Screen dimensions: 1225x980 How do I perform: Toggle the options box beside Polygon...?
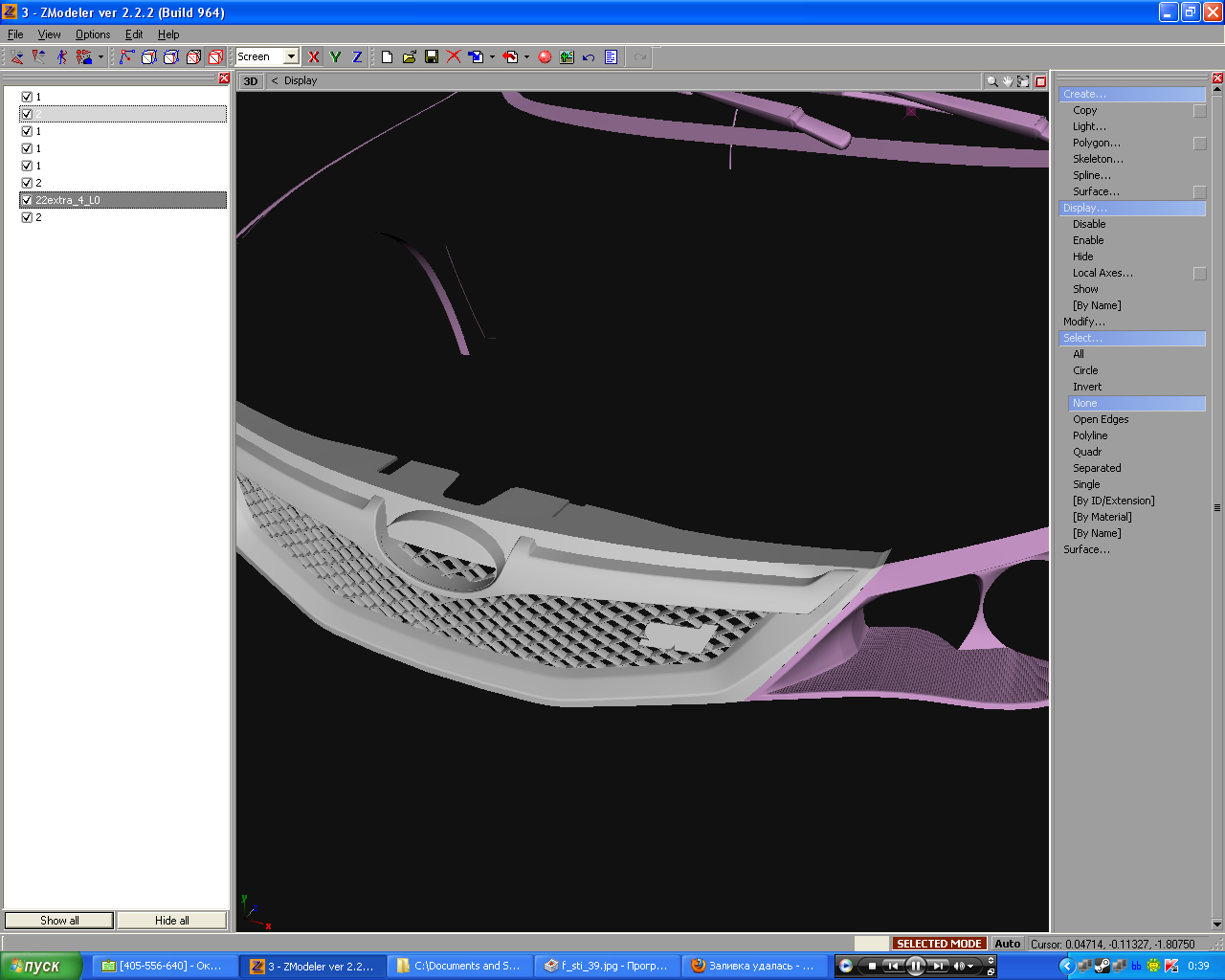[1199, 144]
